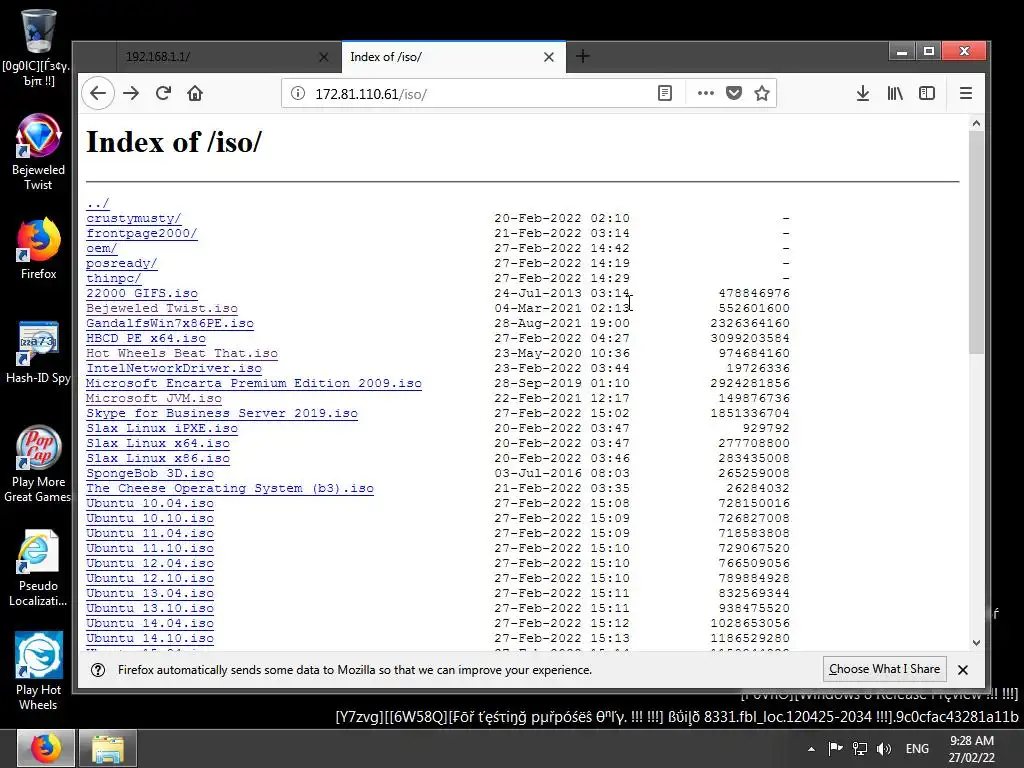Open the oem/ folder link
The image size is (1024, 768).
click(x=102, y=248)
